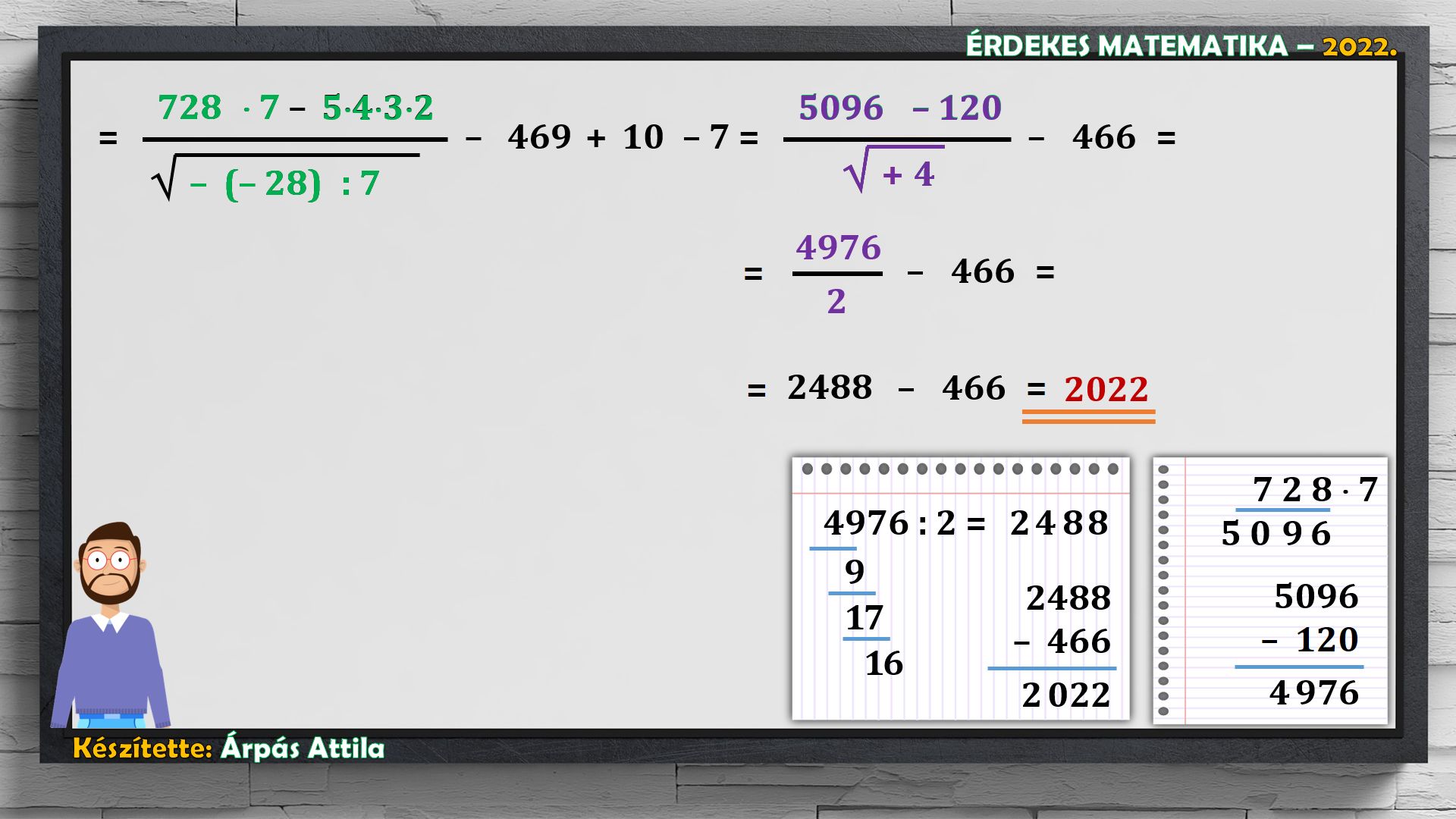Viewport: 1456px width, 819px height.
Task: Click the remainder 16 in division
Action: click(x=883, y=664)
